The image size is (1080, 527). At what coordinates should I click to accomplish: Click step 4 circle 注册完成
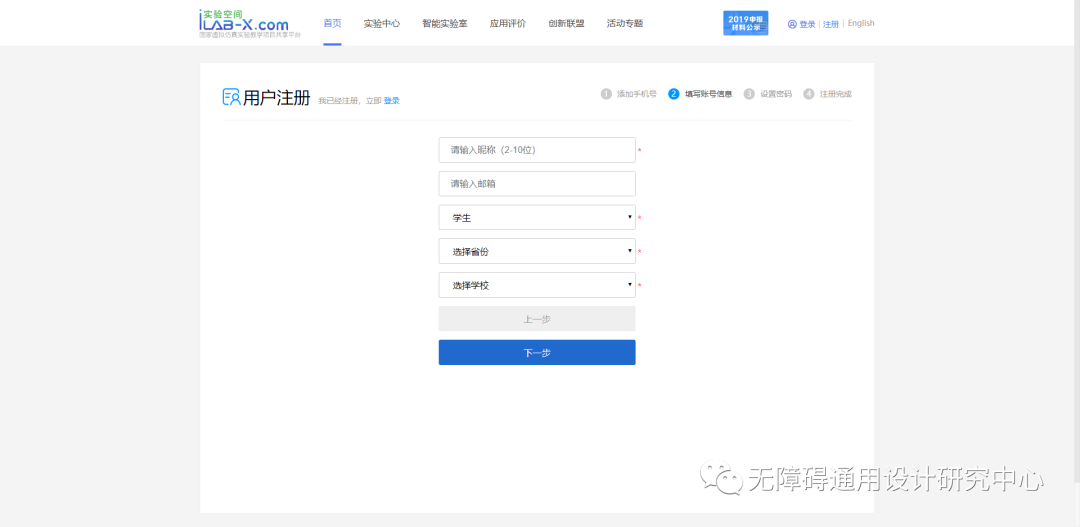(x=809, y=94)
